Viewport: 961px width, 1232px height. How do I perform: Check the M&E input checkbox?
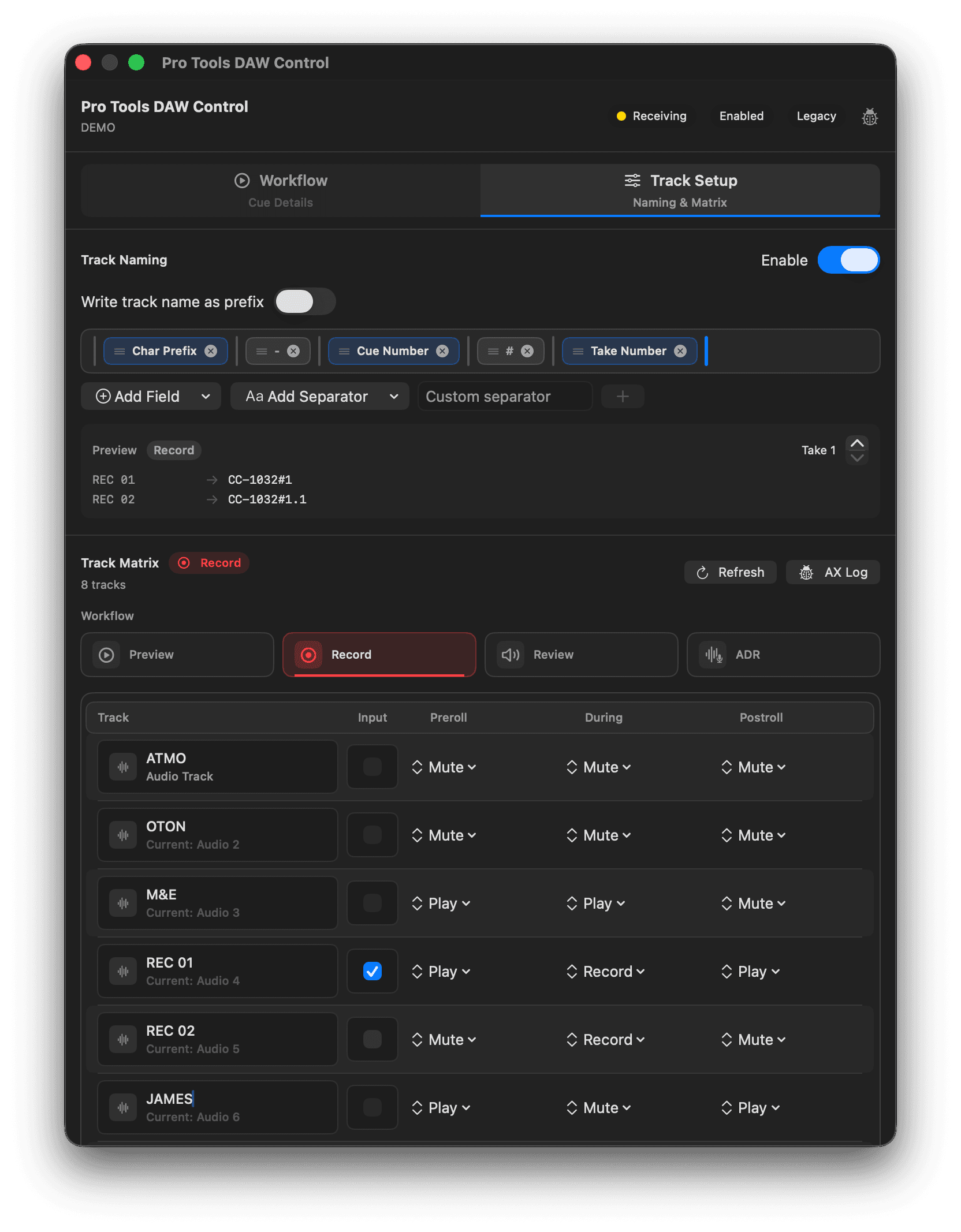373,903
